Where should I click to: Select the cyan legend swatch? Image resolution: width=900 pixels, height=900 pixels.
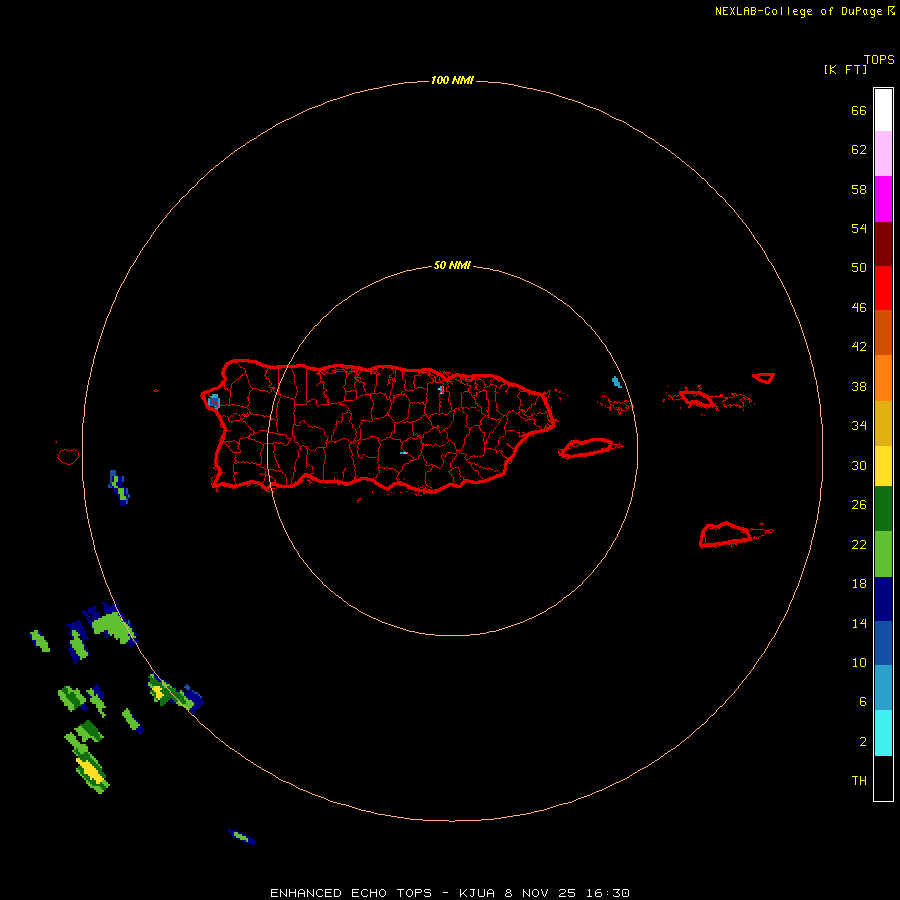click(x=883, y=733)
